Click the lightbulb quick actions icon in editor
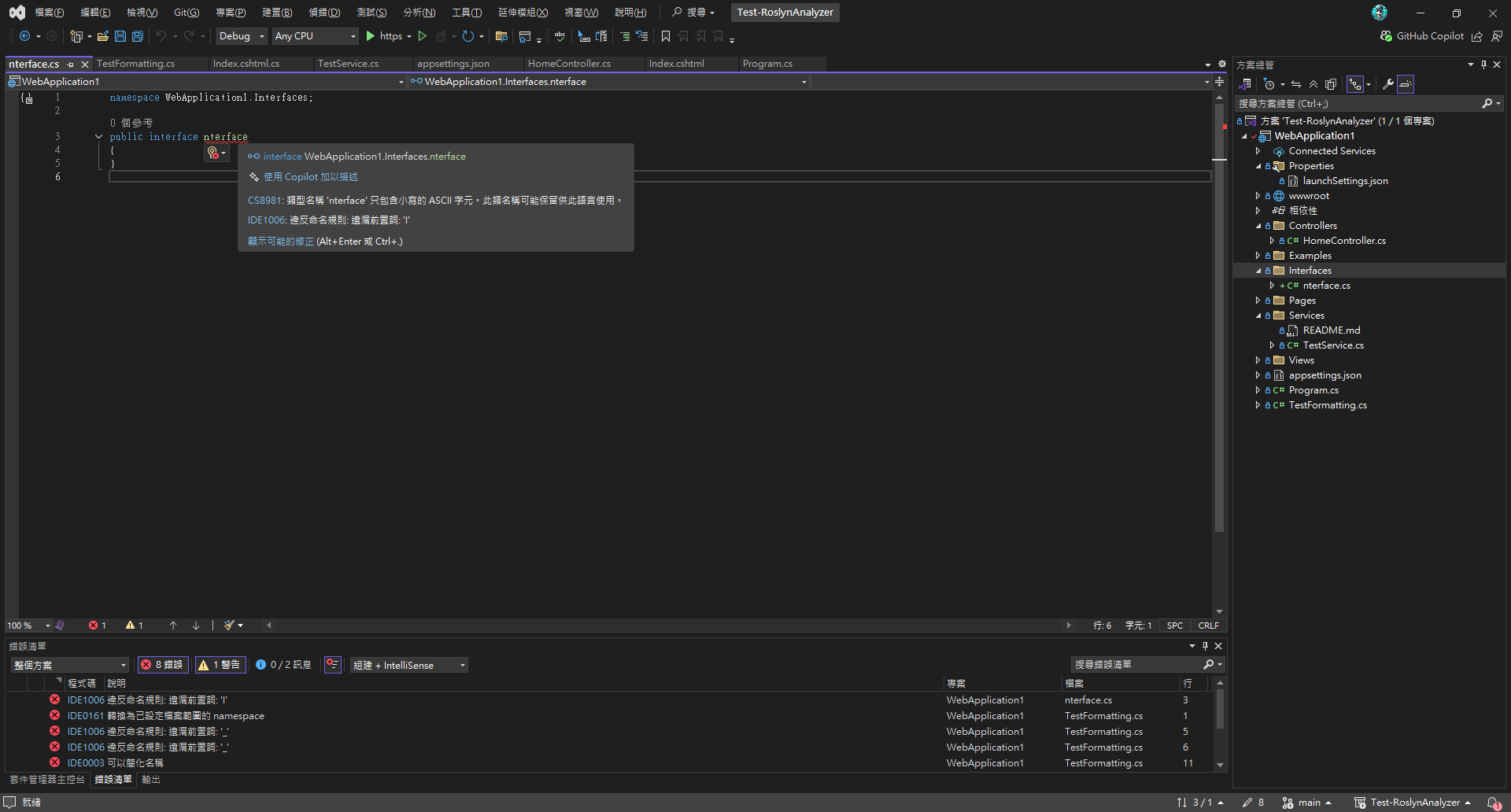 (x=213, y=153)
